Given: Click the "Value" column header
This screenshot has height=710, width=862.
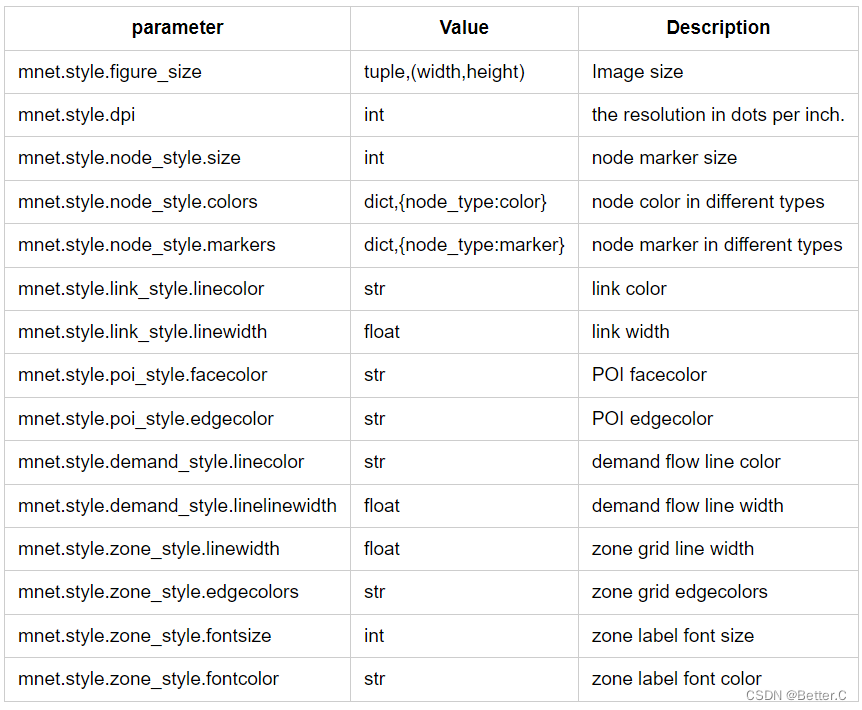Looking at the screenshot, I should point(464,28).
